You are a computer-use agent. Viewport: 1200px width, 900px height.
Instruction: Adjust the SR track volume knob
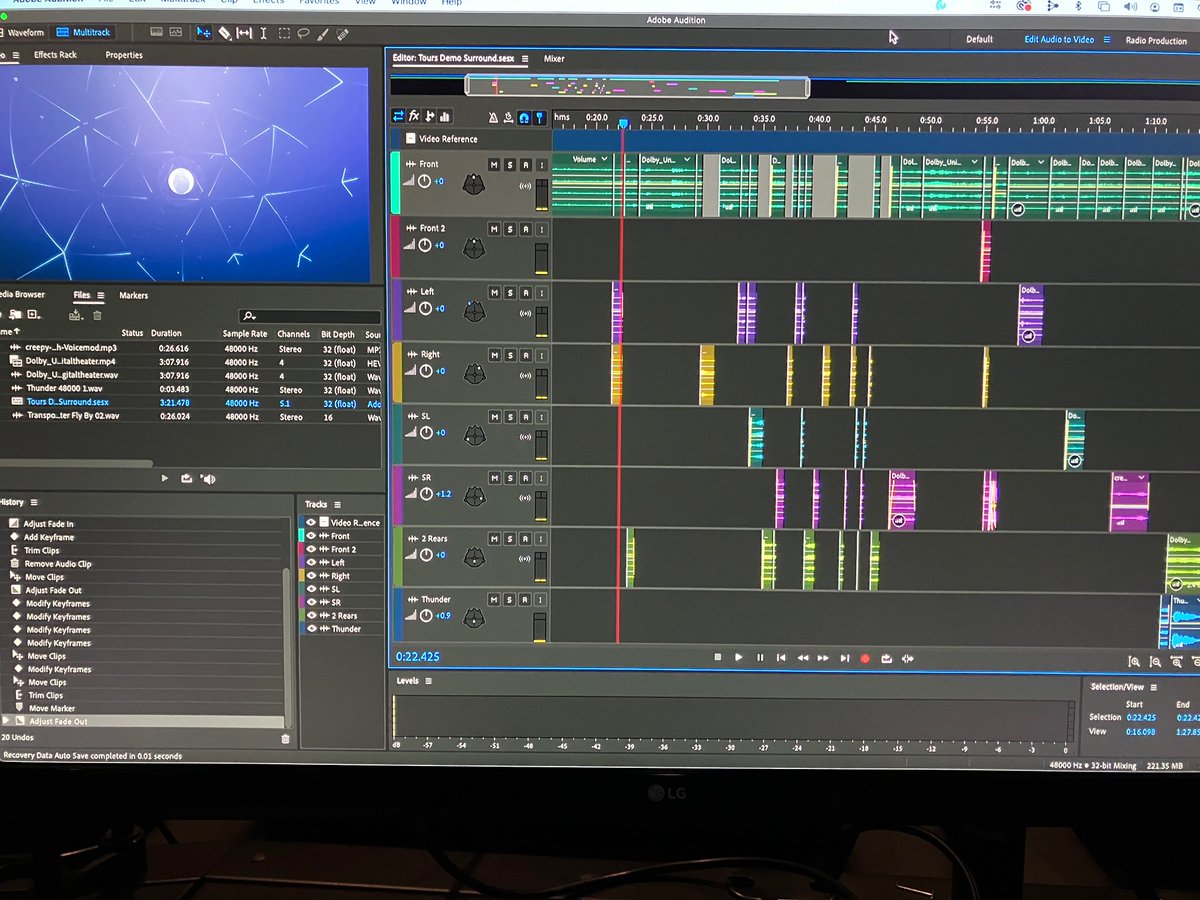tap(425, 494)
